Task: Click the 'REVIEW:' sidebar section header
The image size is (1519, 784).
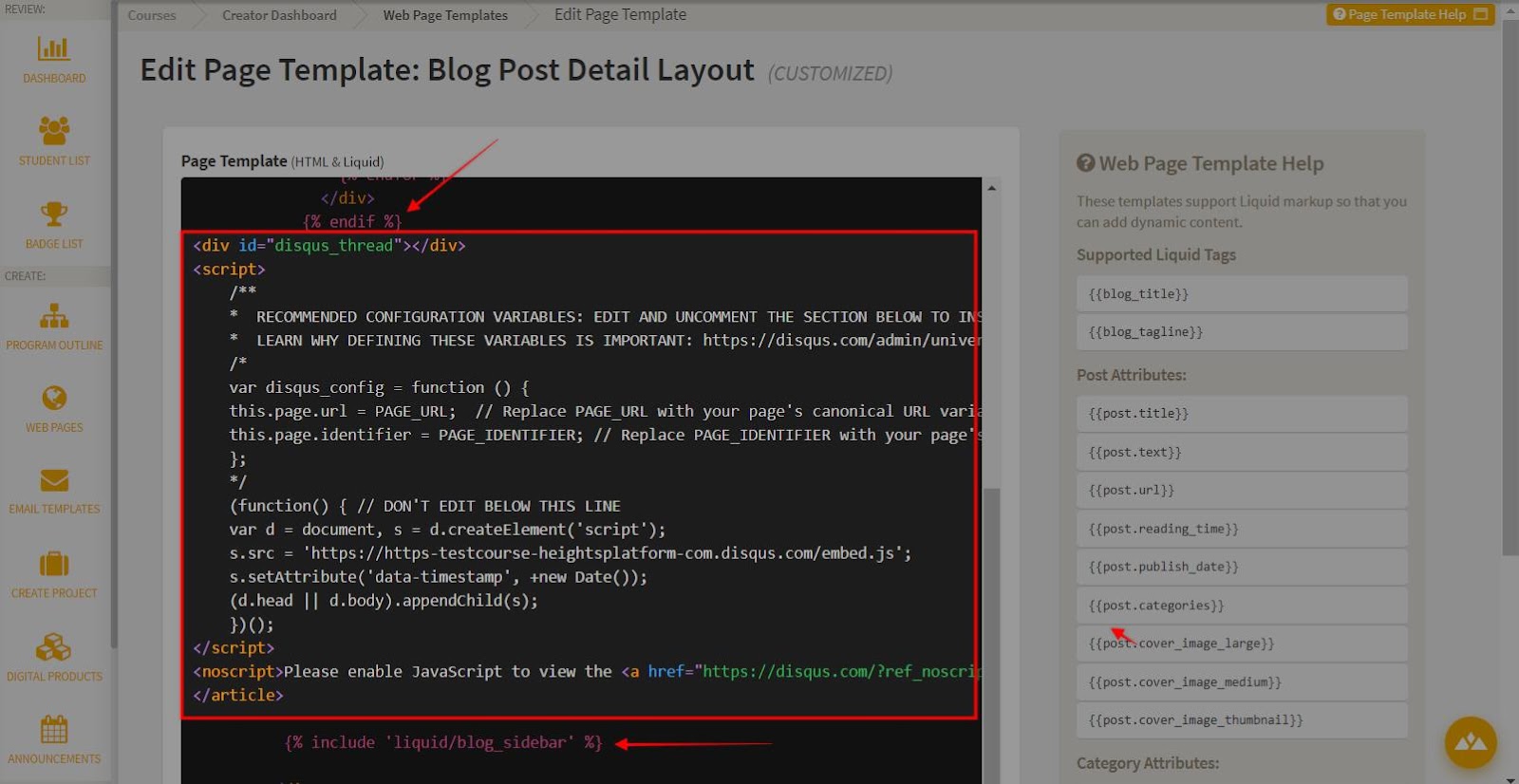Action: pos(25,9)
